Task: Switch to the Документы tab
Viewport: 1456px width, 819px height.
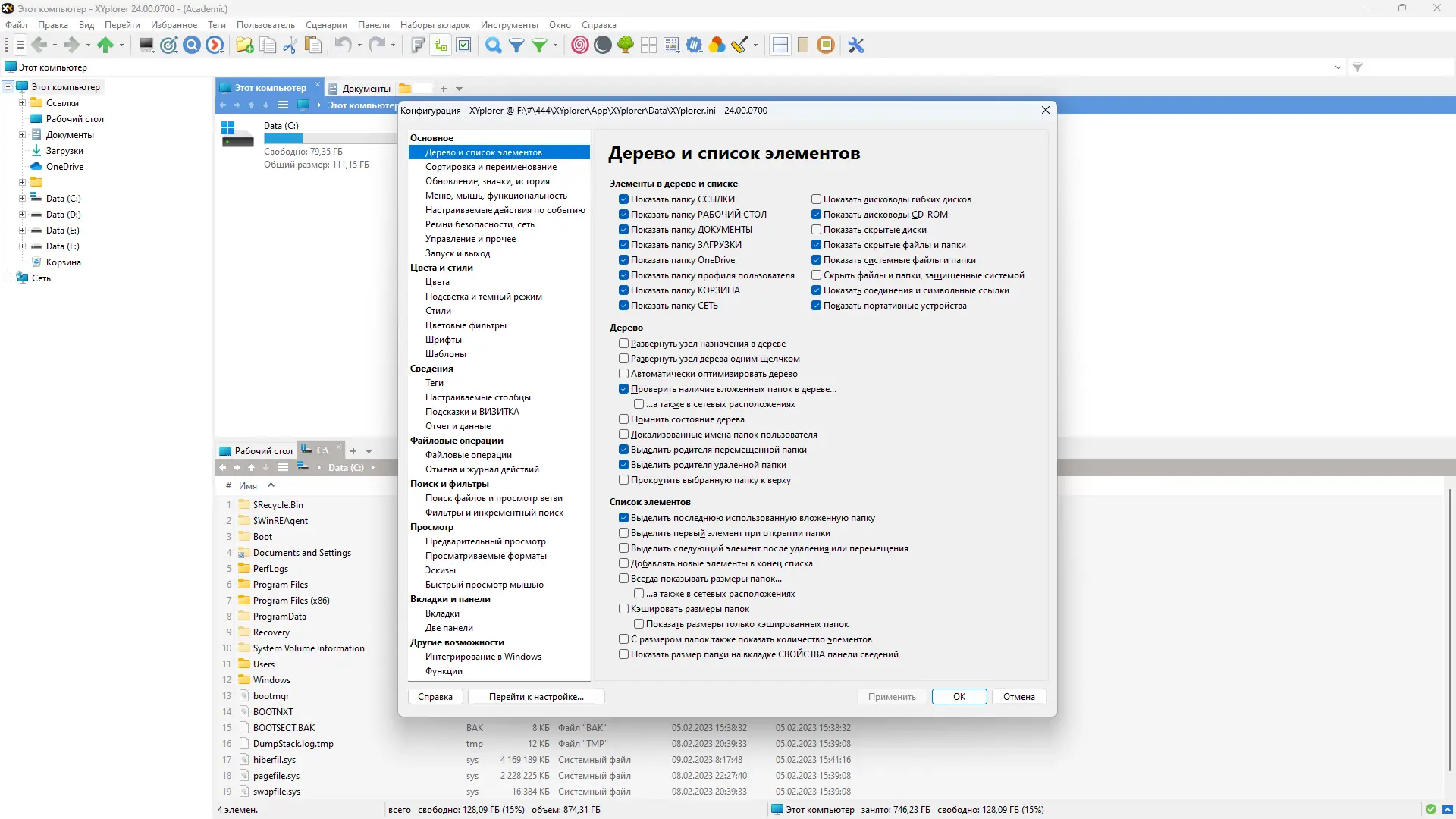Action: [366, 88]
